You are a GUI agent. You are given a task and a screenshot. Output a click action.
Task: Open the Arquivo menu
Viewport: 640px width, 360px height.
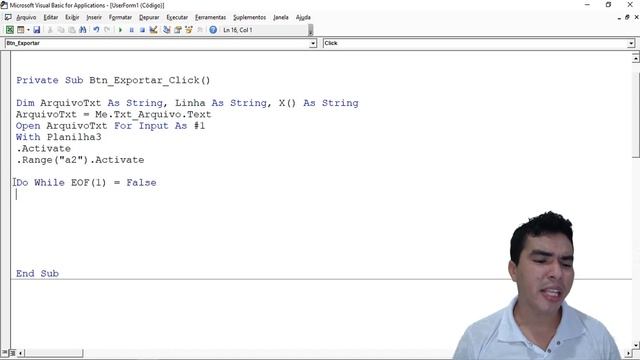26,17
